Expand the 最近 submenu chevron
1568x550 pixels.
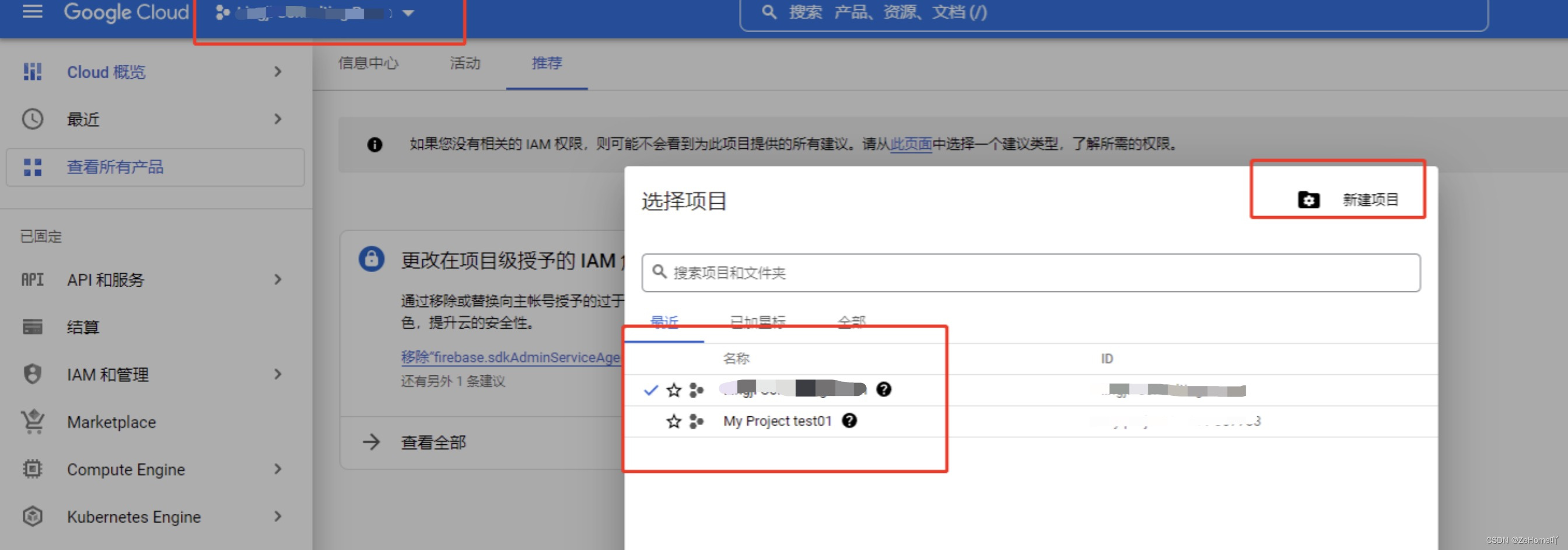click(278, 119)
